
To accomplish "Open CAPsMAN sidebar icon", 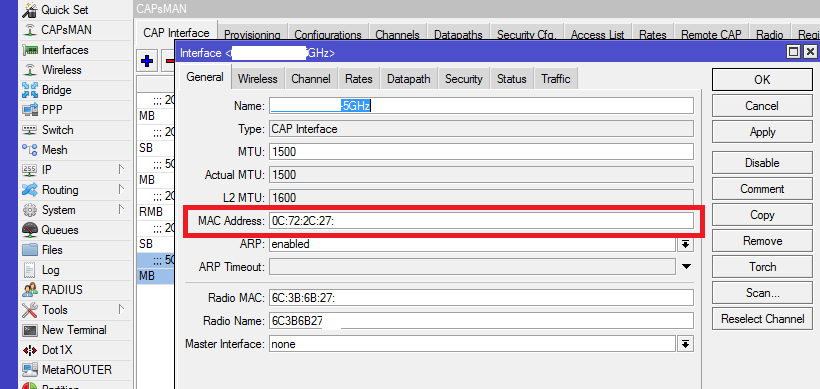I will click(x=30, y=30).
